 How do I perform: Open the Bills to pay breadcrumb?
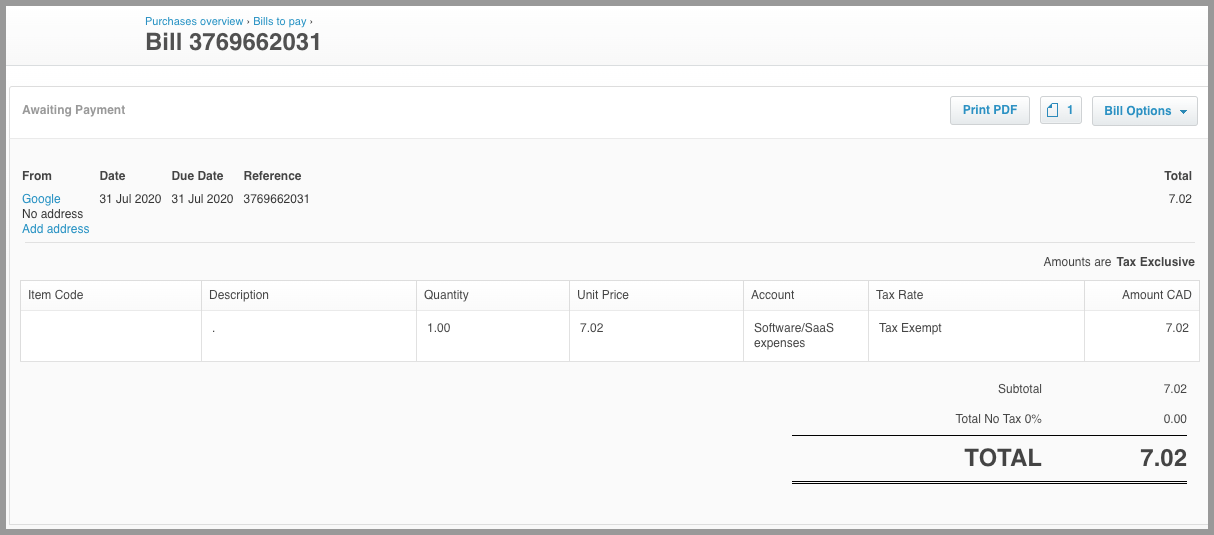280,21
